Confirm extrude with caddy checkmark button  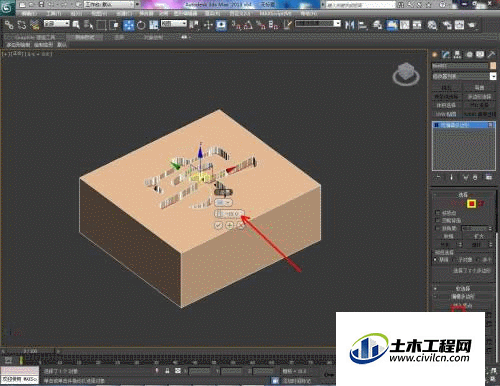[218, 226]
